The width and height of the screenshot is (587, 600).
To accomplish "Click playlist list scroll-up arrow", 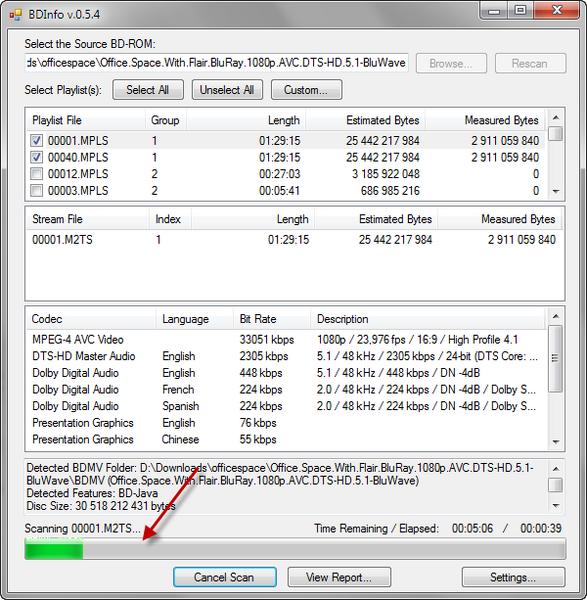I will click(x=556, y=118).
